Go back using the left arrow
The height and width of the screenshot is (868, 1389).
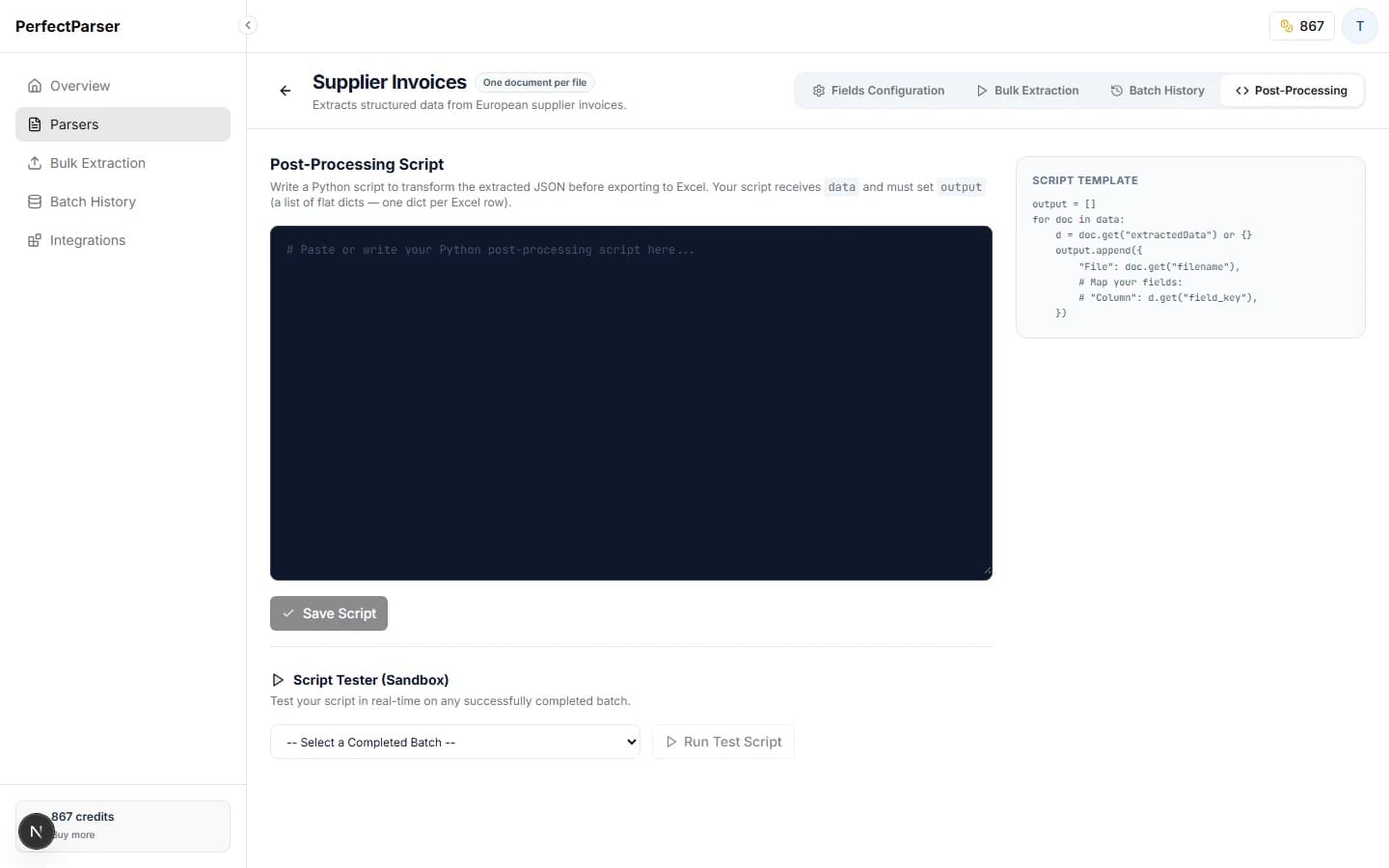pos(286,91)
